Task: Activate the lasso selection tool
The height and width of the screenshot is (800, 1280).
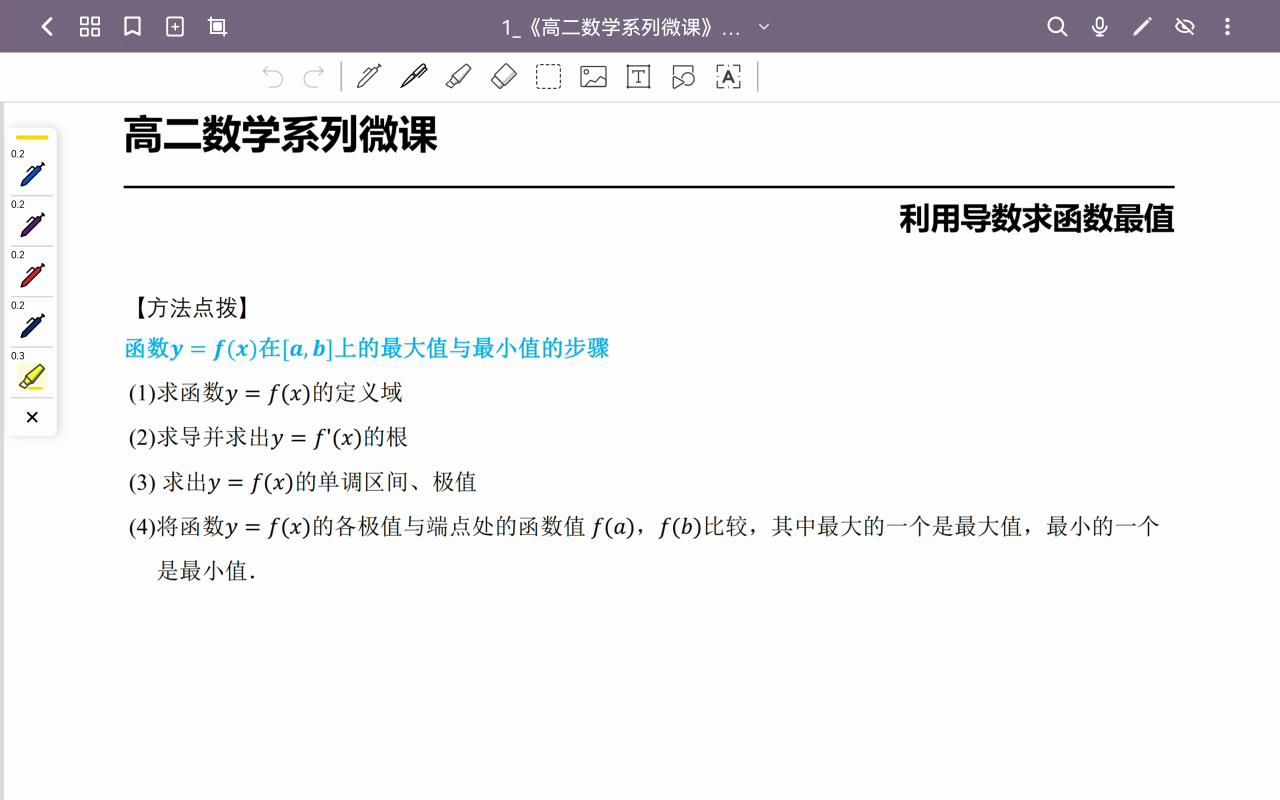Action: tap(548, 76)
